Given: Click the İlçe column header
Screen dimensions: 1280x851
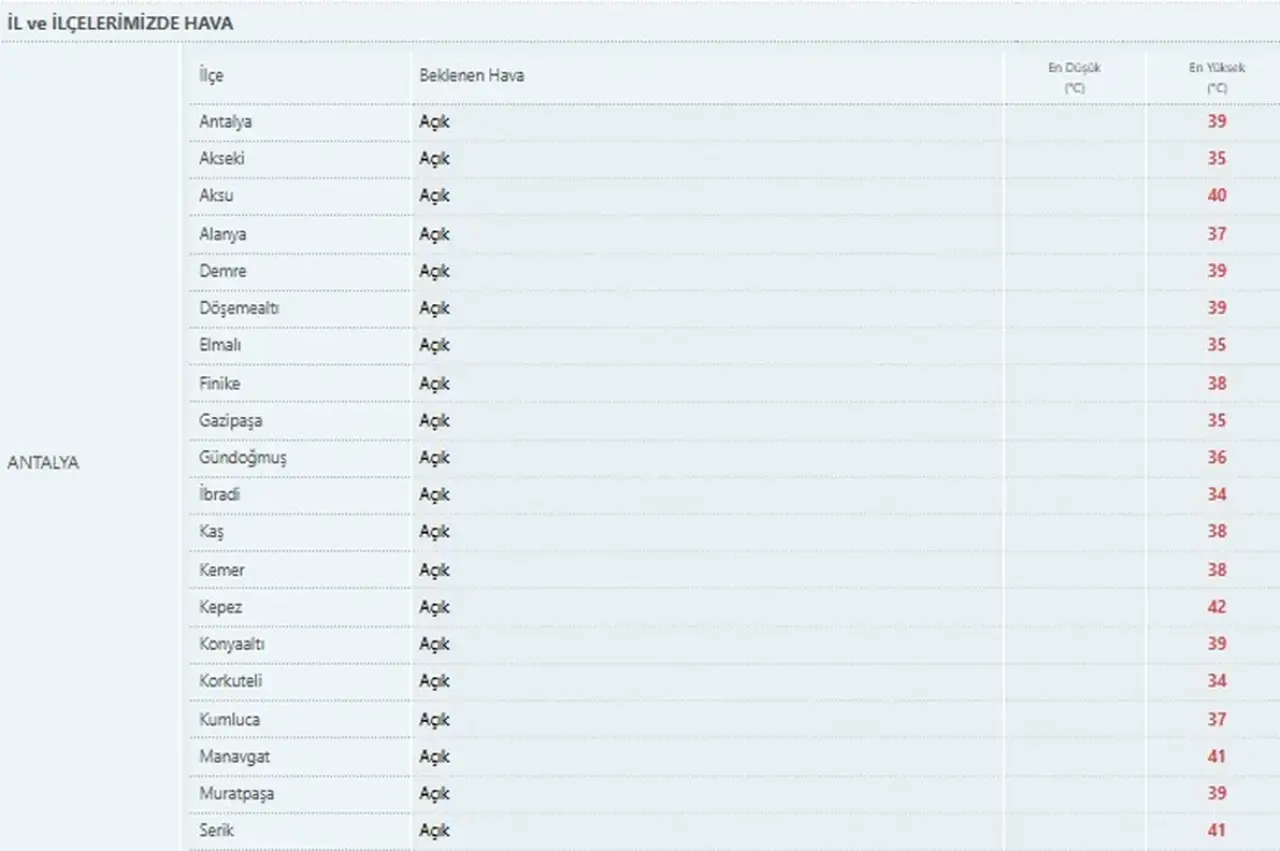Looking at the screenshot, I should point(210,76).
